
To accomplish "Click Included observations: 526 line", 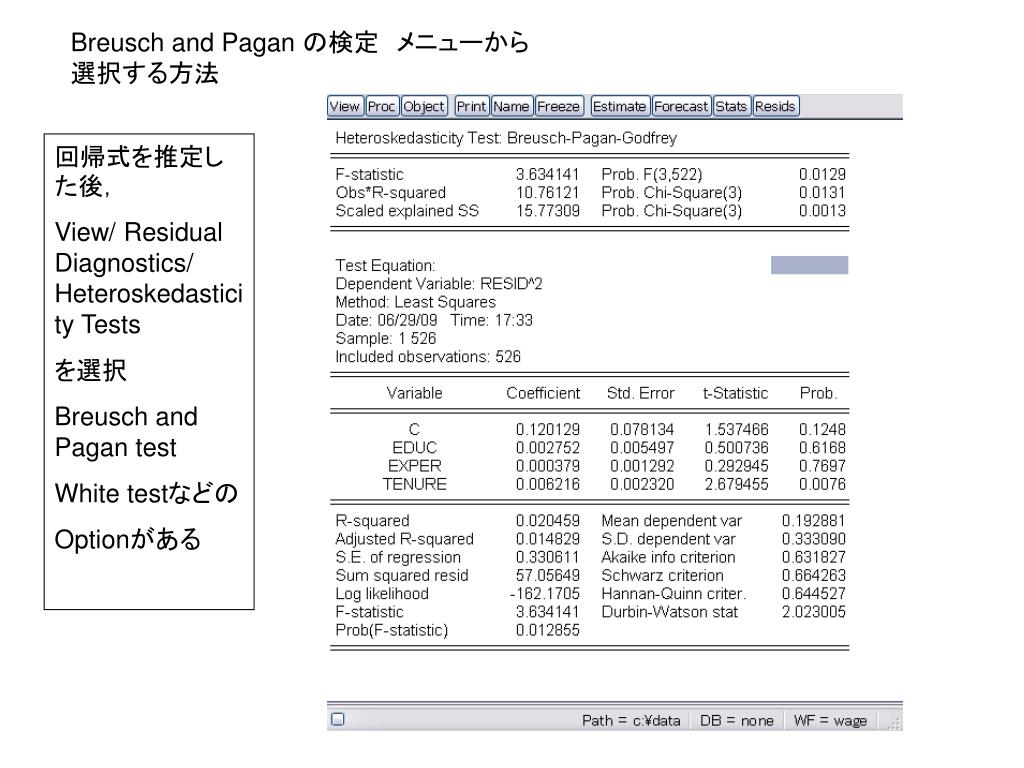I will [x=428, y=357].
